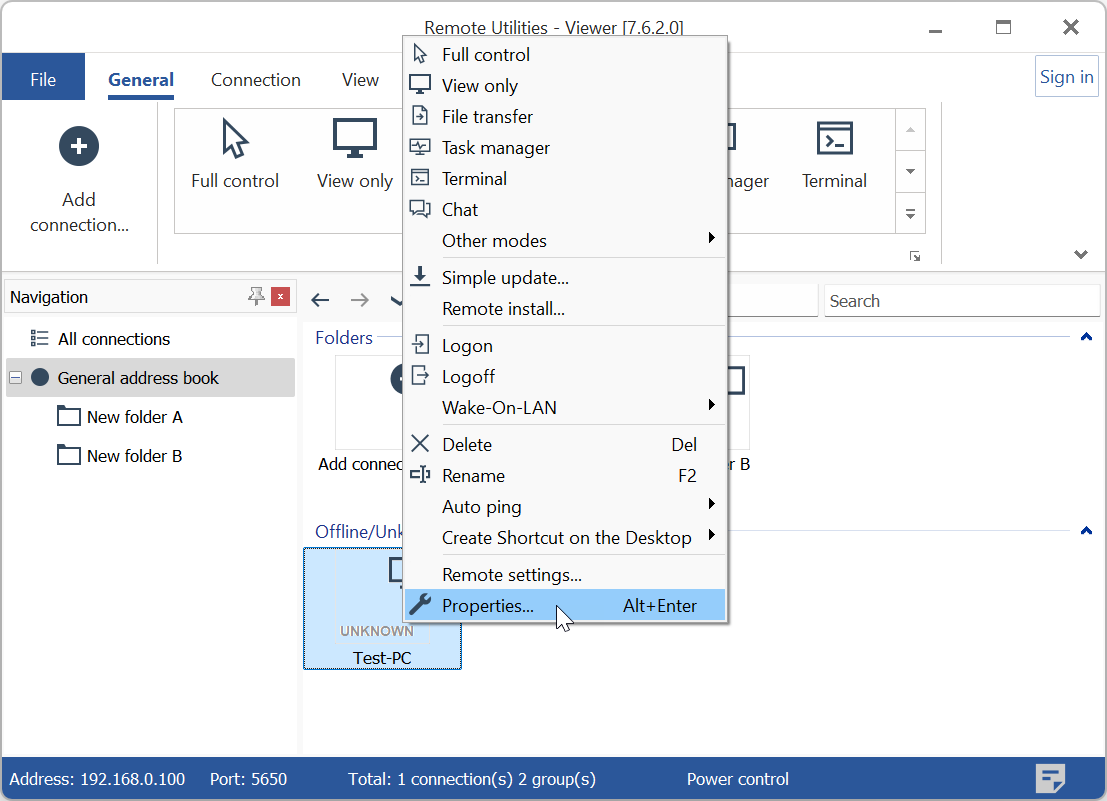Select File transfer in context menu
This screenshot has height=801, width=1107.
(487, 117)
